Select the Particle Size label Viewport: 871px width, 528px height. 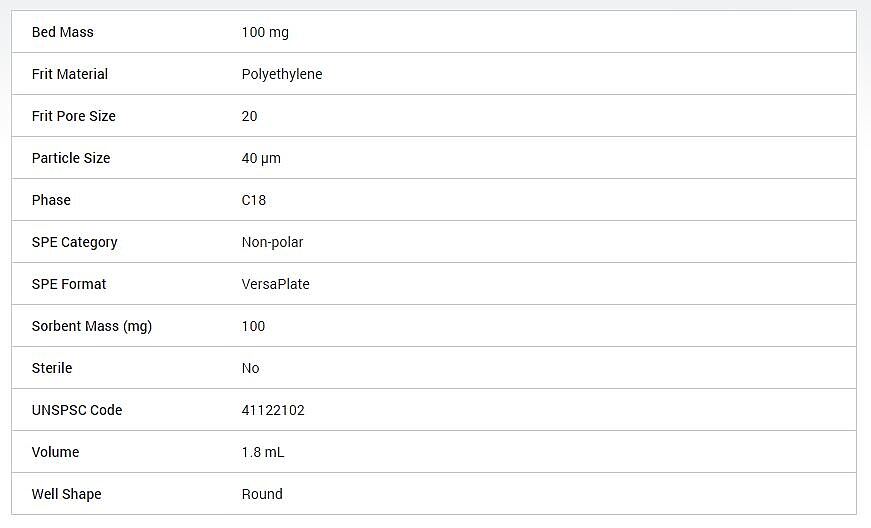[71, 158]
